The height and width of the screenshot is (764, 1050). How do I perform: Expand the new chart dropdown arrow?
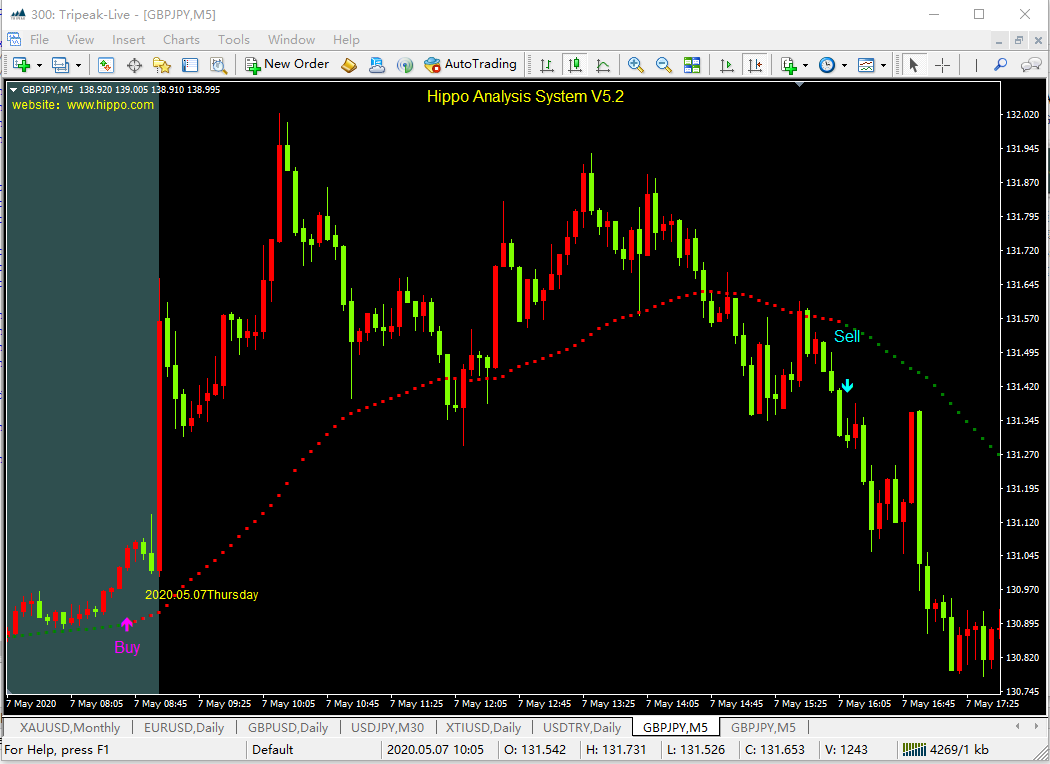(39, 66)
